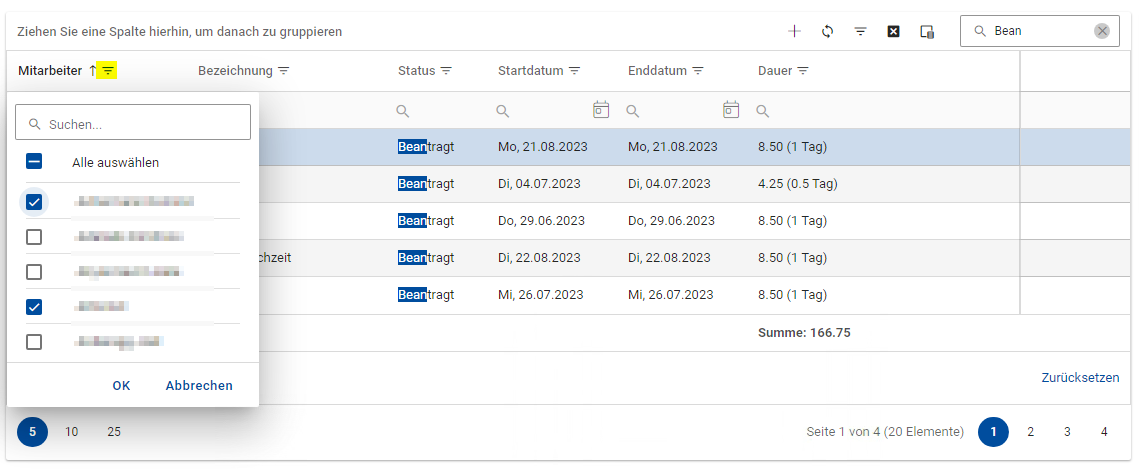Refresh the grid data

827,31
